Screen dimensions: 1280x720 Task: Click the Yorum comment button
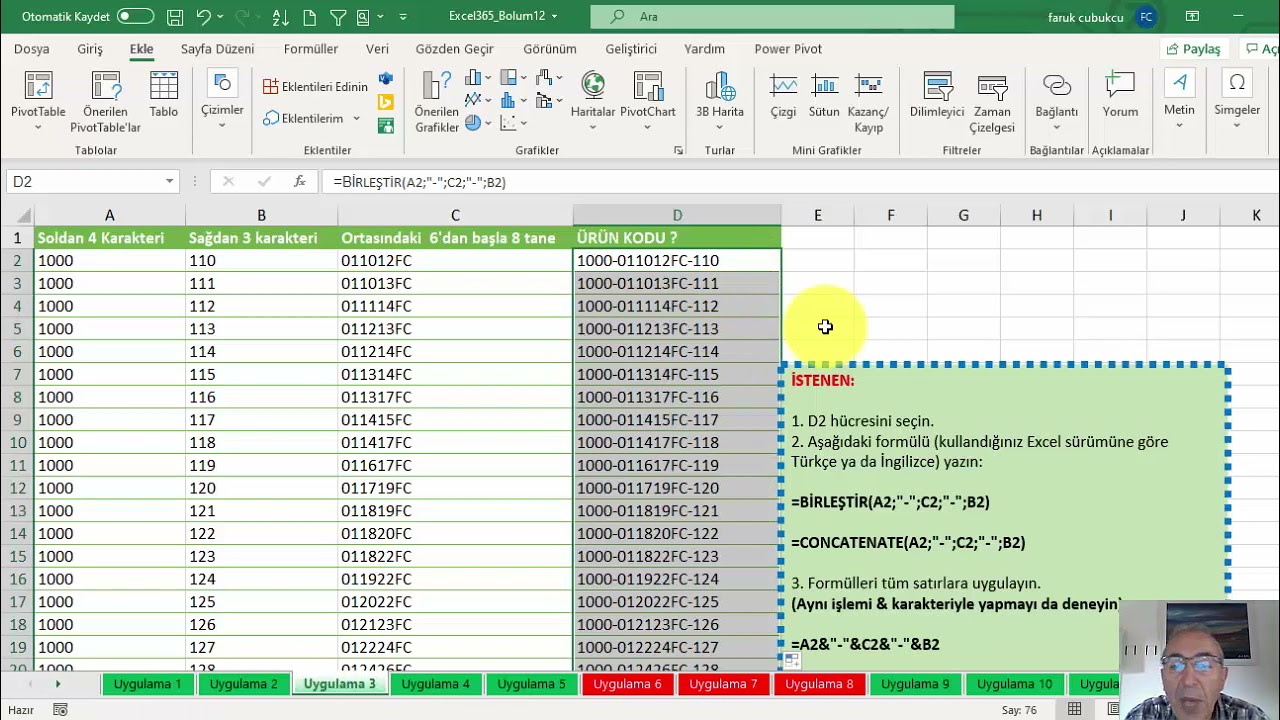point(1120,96)
